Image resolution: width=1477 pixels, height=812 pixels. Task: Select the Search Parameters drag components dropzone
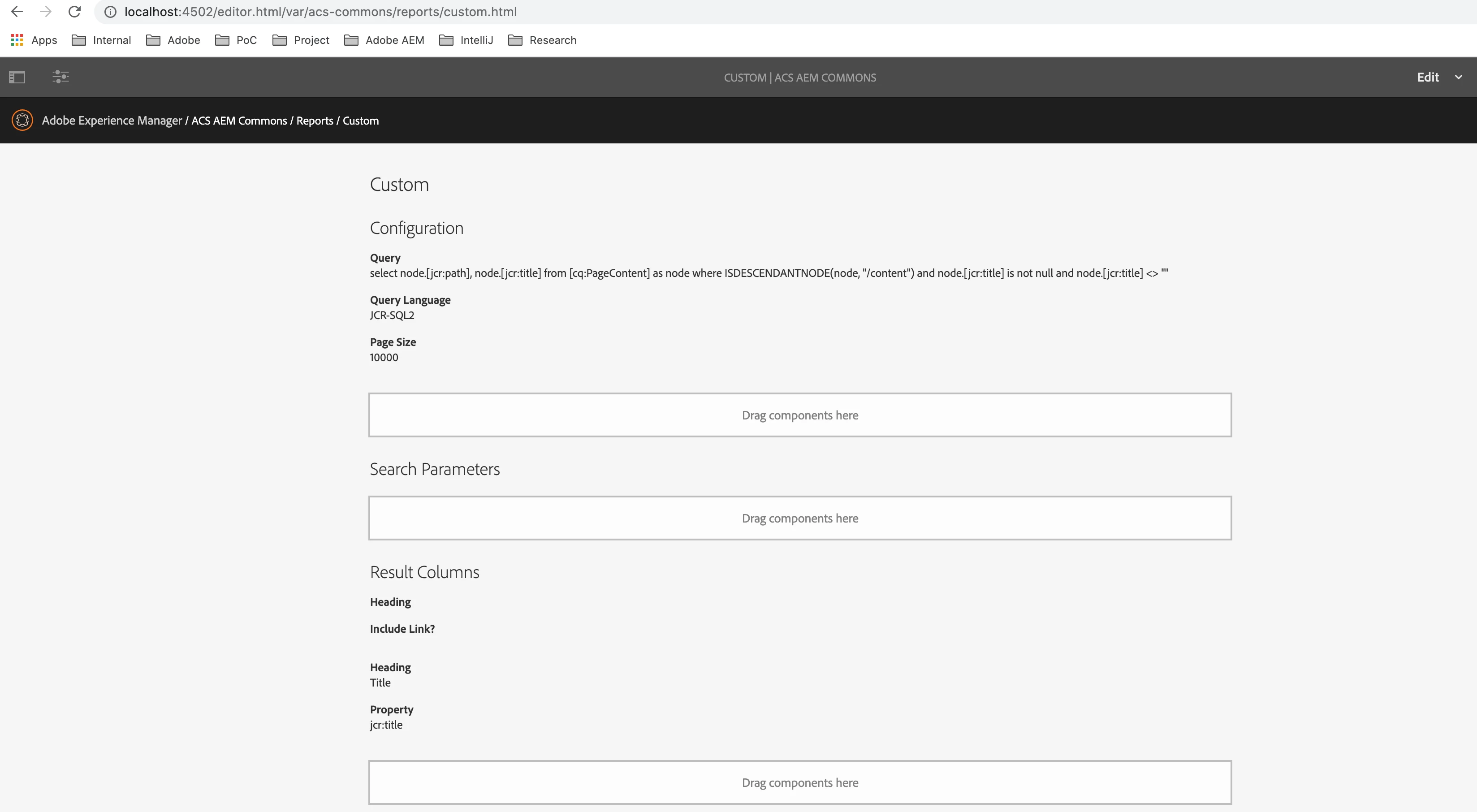click(x=799, y=518)
